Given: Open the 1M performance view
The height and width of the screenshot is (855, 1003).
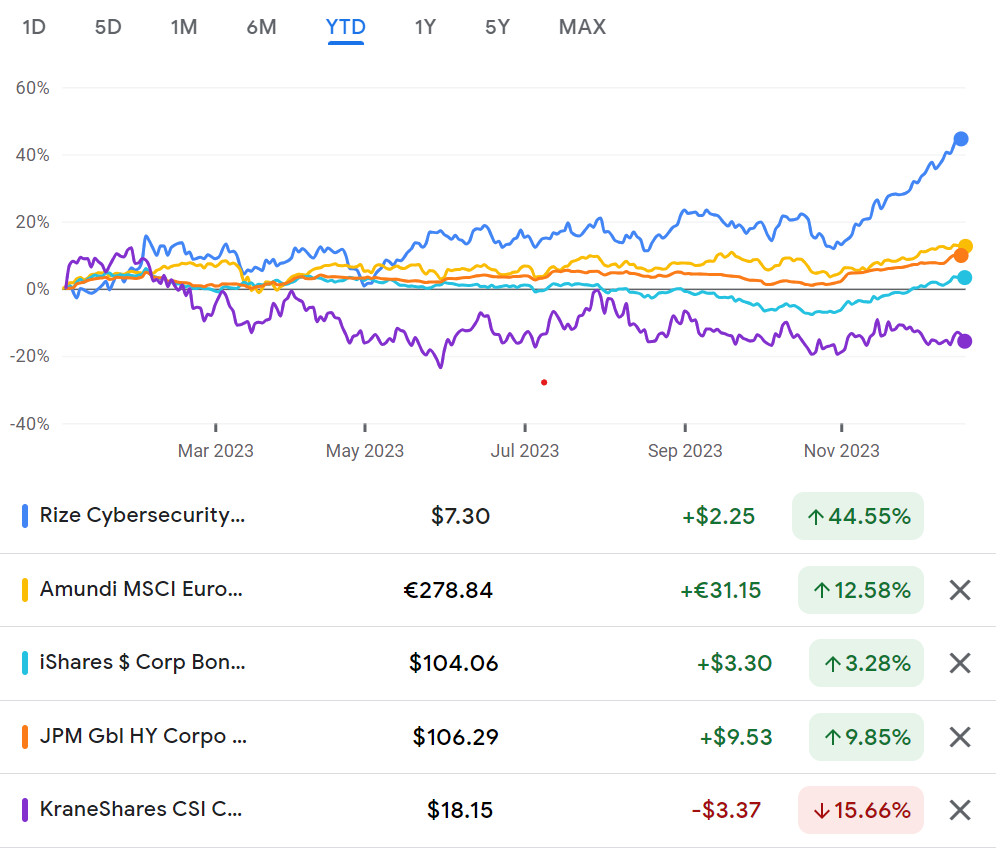Looking at the screenshot, I should coord(183,27).
